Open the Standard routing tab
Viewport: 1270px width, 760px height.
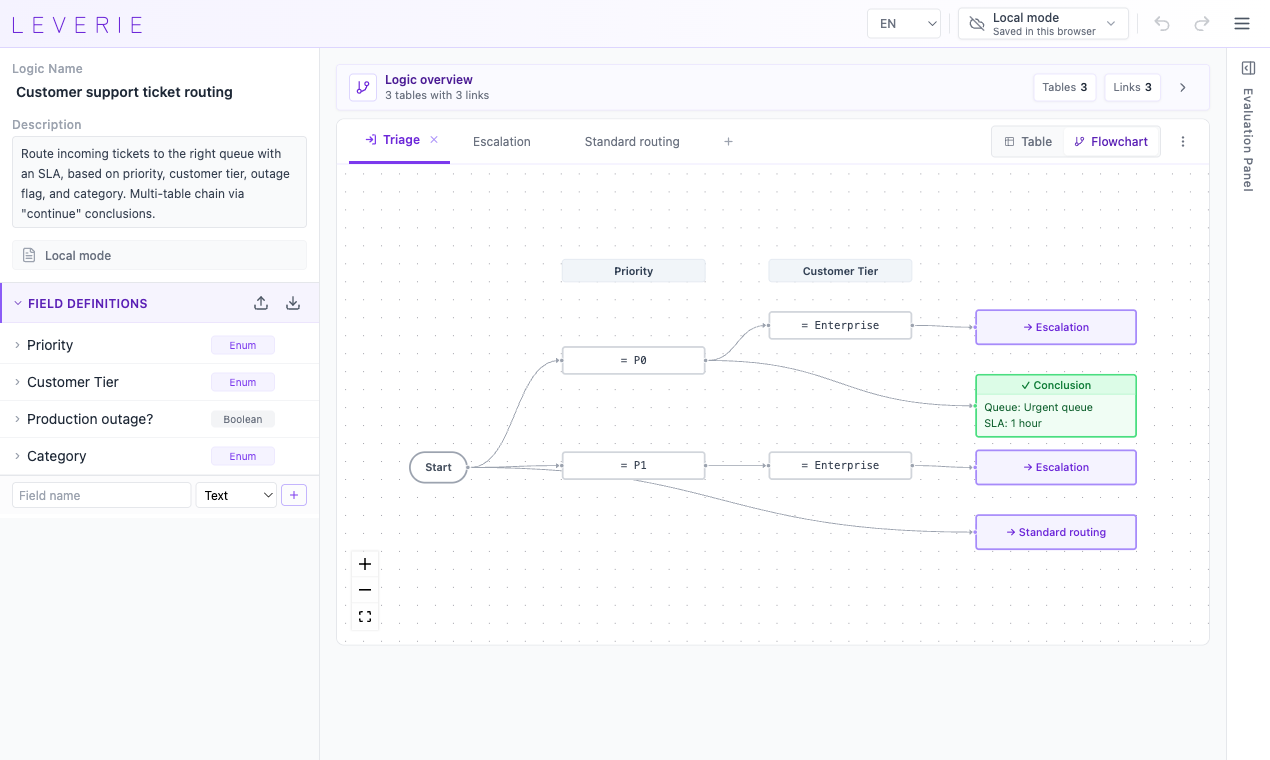(x=632, y=142)
